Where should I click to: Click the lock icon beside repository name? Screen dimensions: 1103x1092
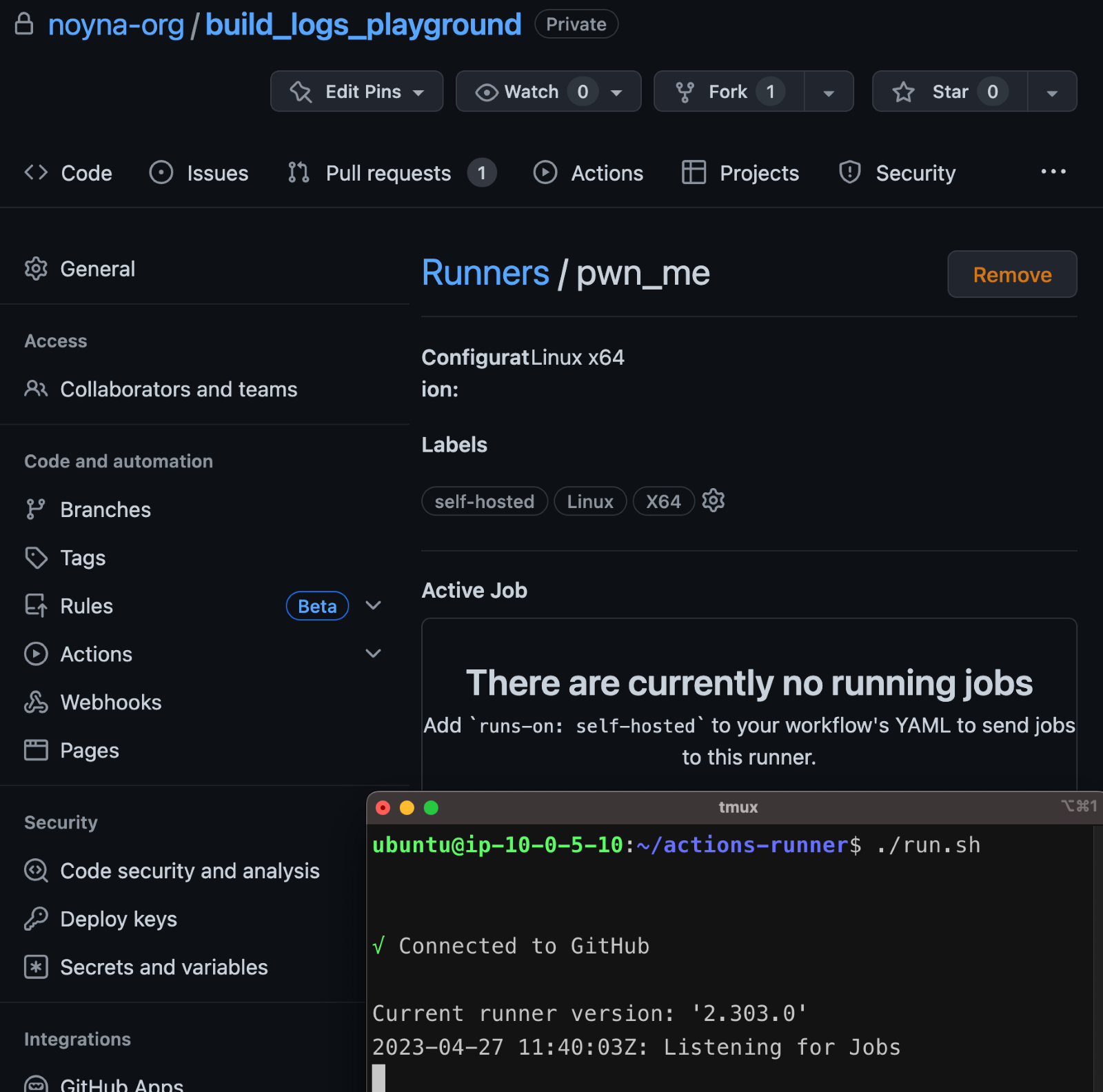click(24, 23)
